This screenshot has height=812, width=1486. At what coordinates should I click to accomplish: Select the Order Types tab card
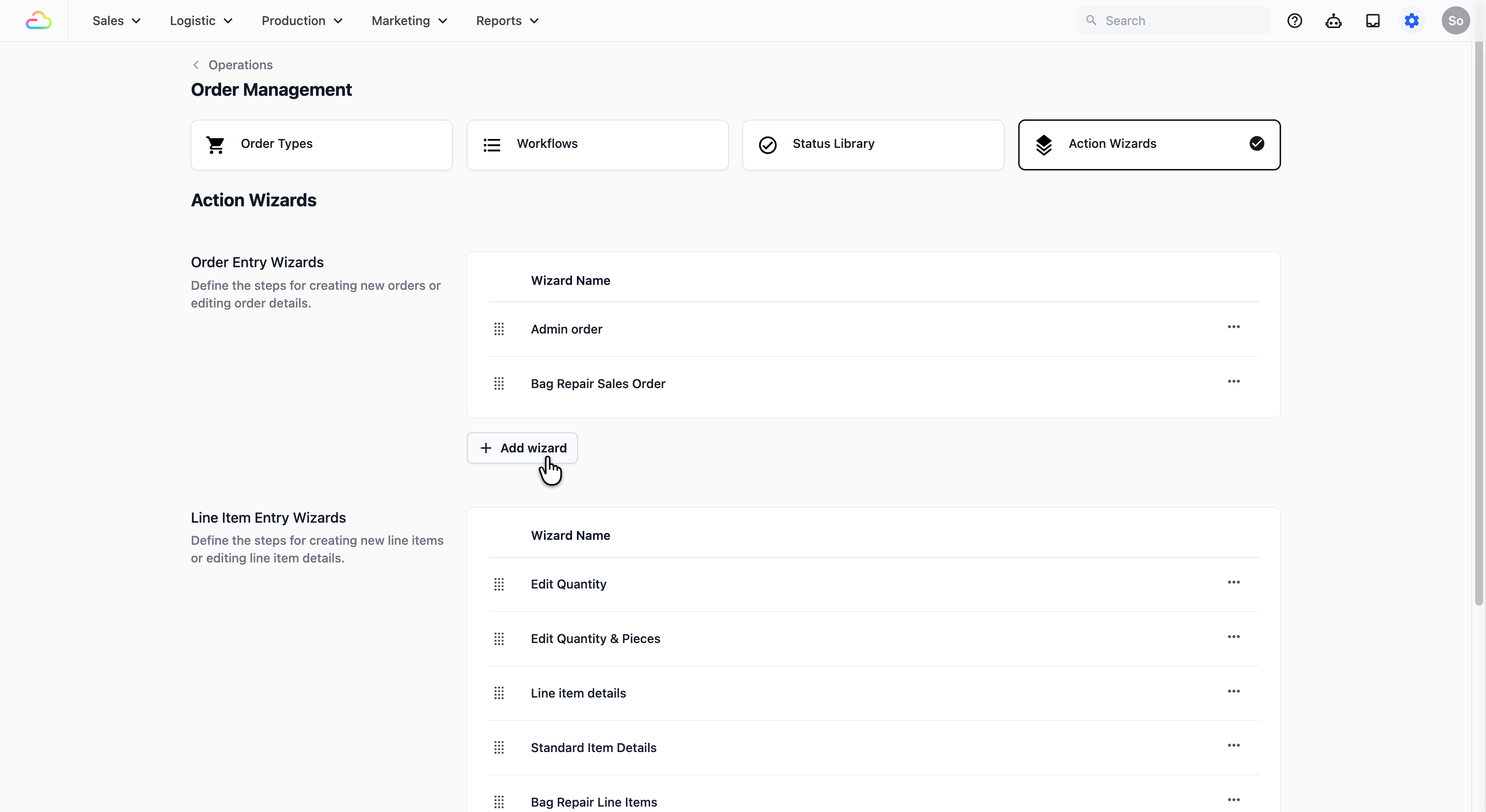pos(321,144)
